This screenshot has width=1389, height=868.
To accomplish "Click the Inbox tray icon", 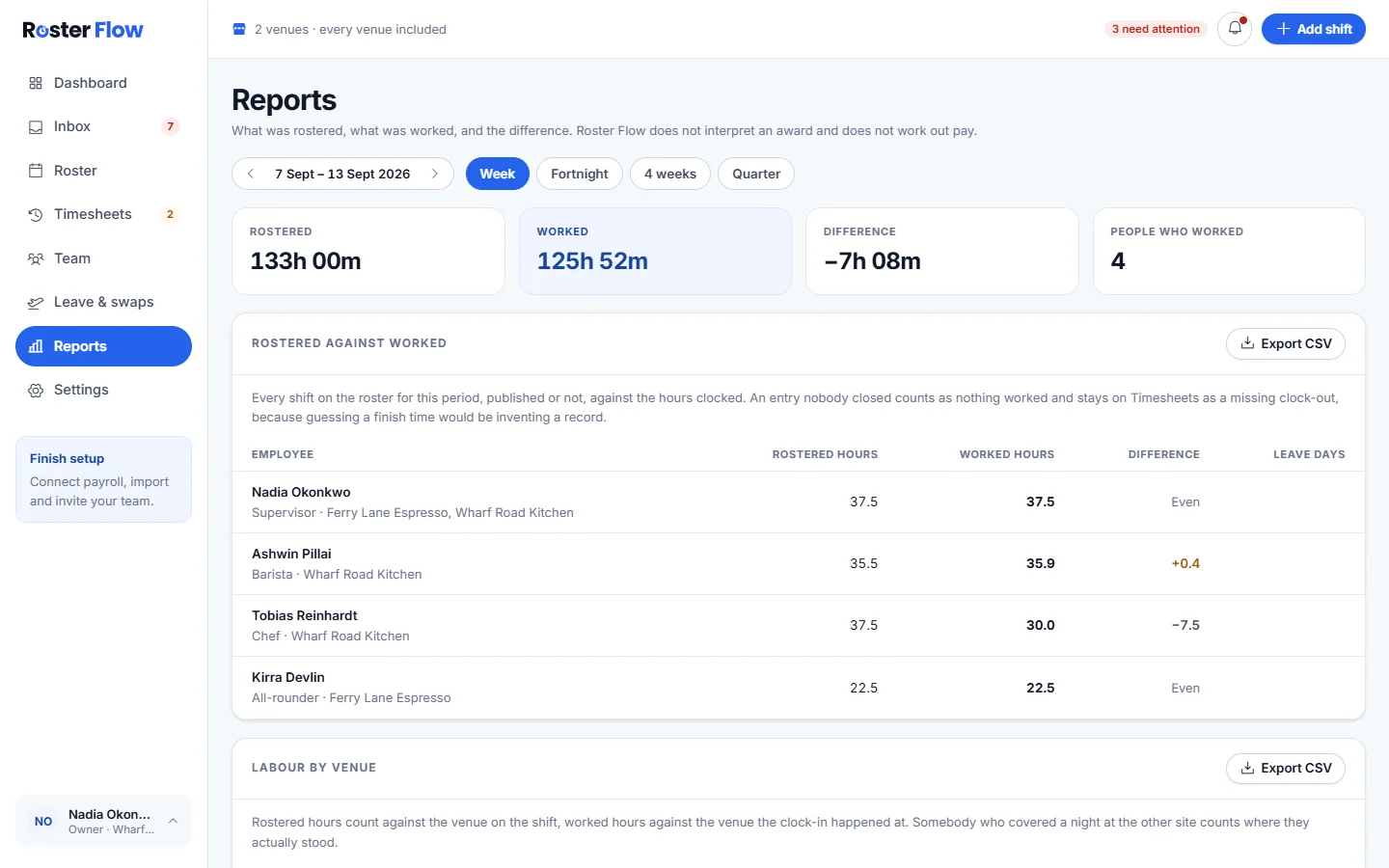I will pos(36,126).
